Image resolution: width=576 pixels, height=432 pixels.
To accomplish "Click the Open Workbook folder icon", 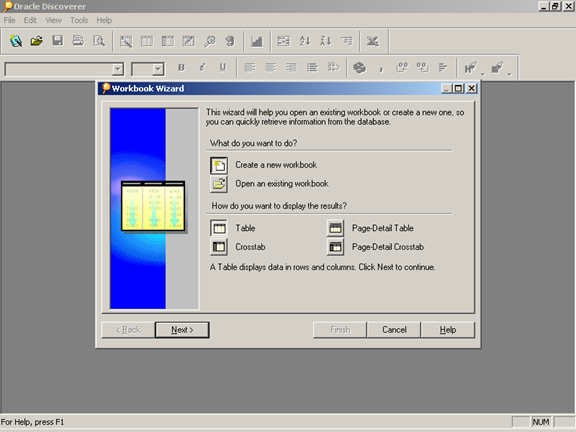I will coord(37,41).
